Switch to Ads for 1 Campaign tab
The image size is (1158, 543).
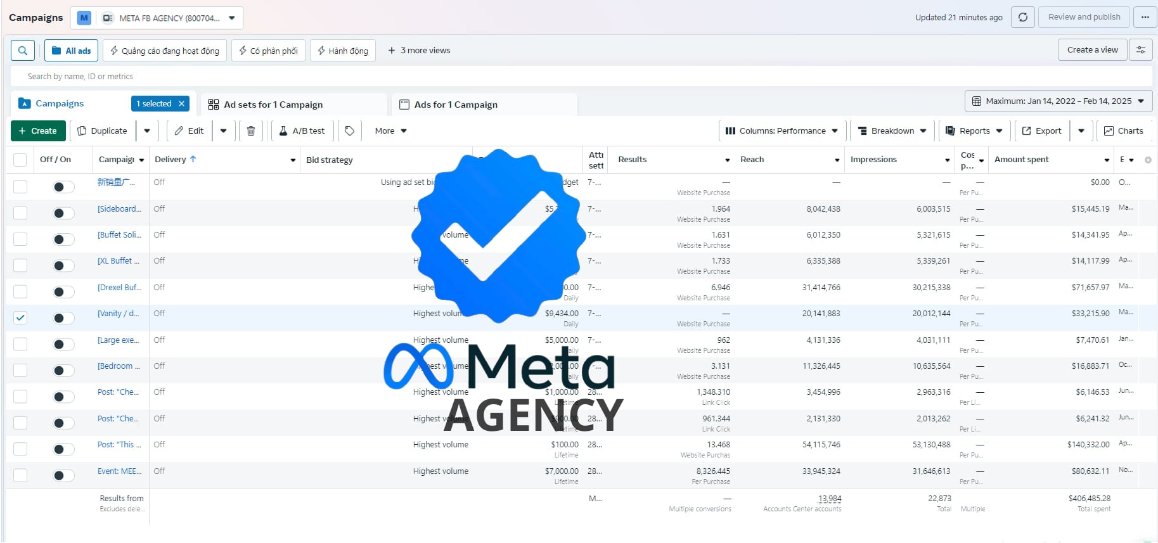coord(484,105)
